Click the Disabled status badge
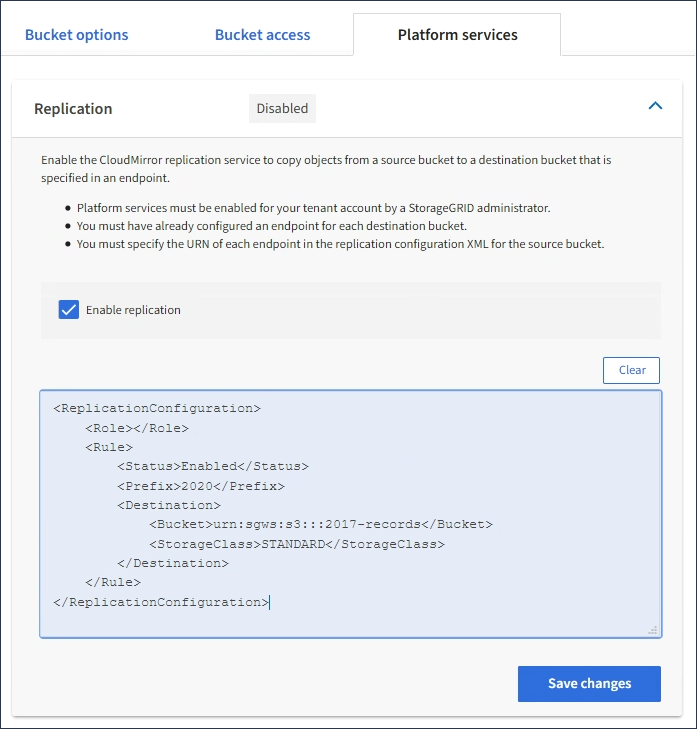The image size is (697, 729). tap(282, 108)
